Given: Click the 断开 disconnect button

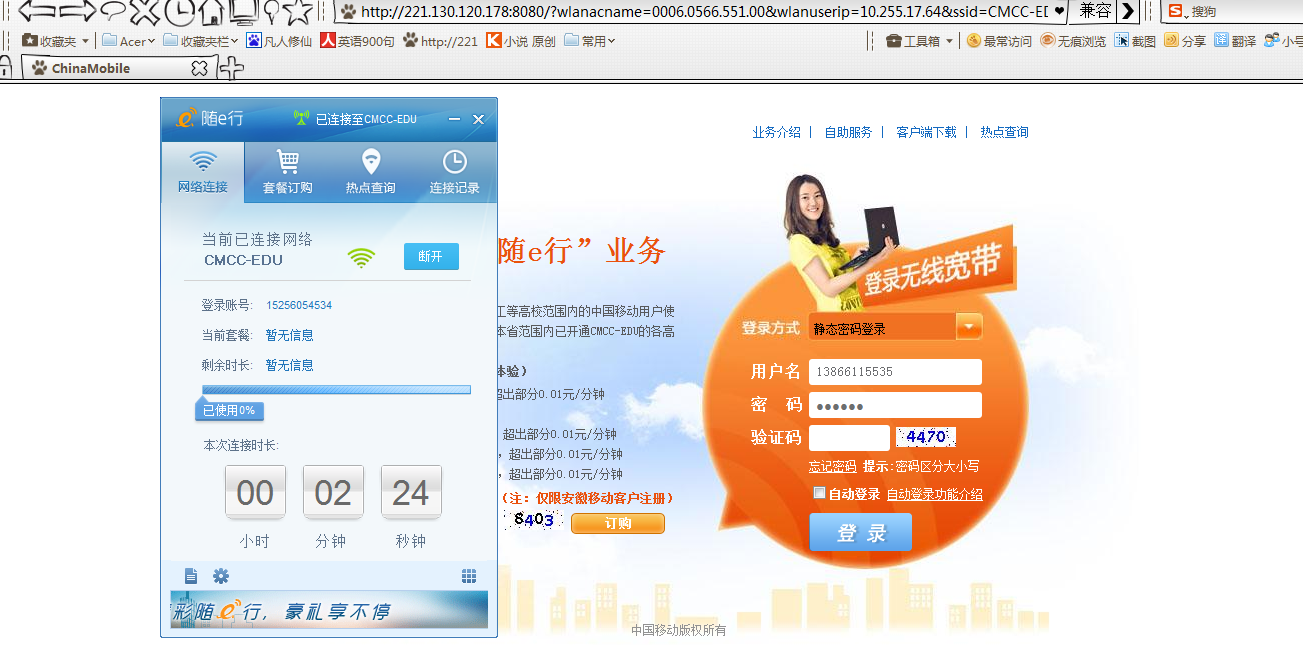Looking at the screenshot, I should (431, 256).
